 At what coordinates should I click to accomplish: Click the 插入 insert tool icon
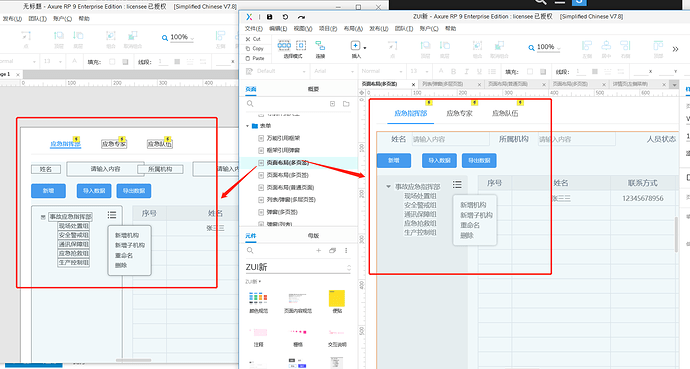point(355,46)
